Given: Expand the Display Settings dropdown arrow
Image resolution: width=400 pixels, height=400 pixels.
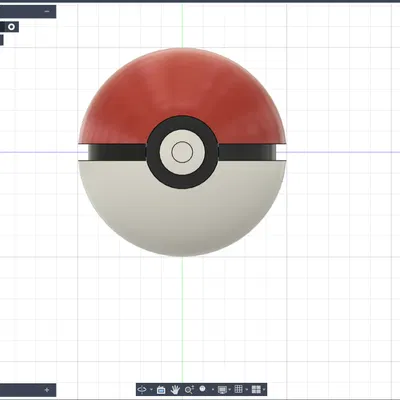Looking at the screenshot, I should (x=230, y=389).
